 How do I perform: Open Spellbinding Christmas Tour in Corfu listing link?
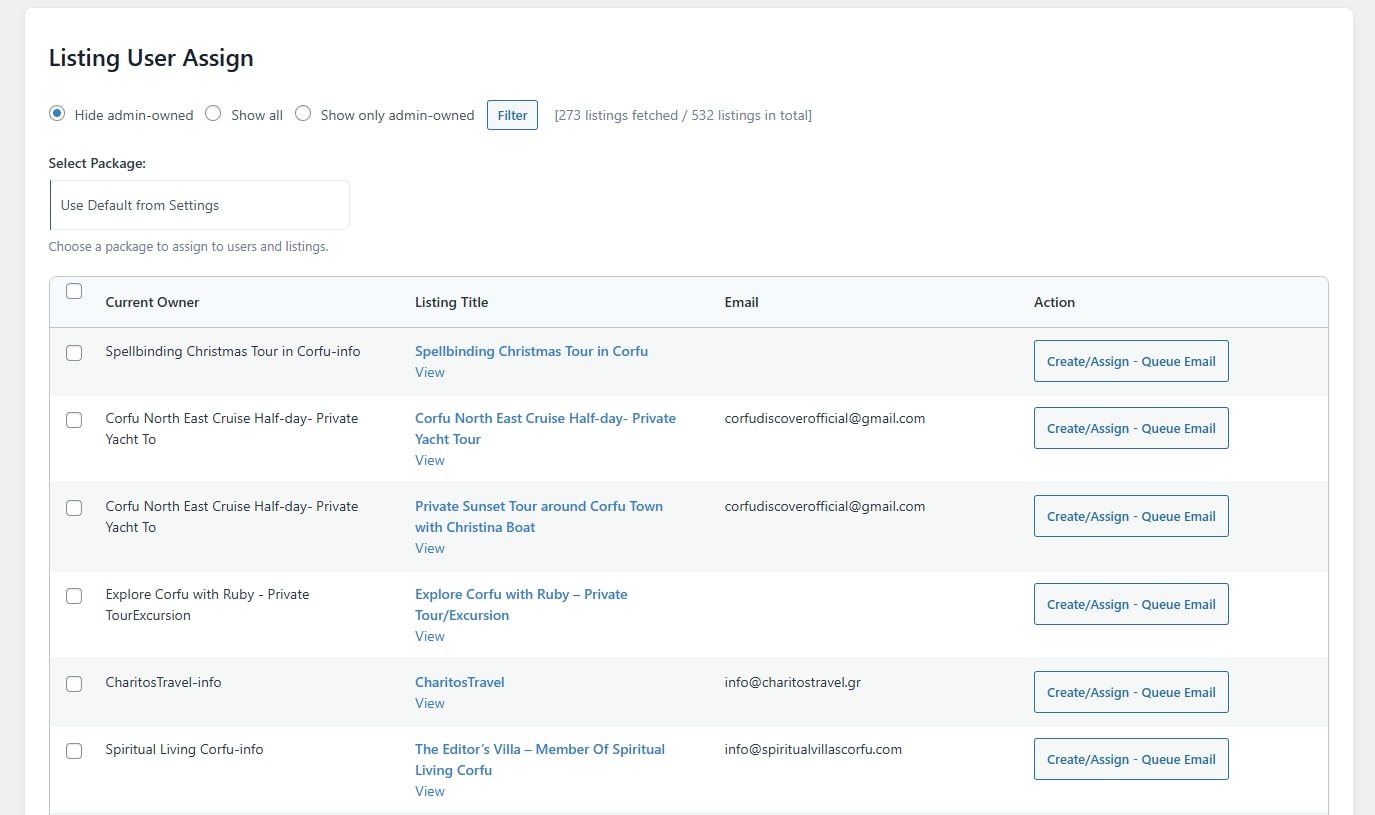coord(531,351)
